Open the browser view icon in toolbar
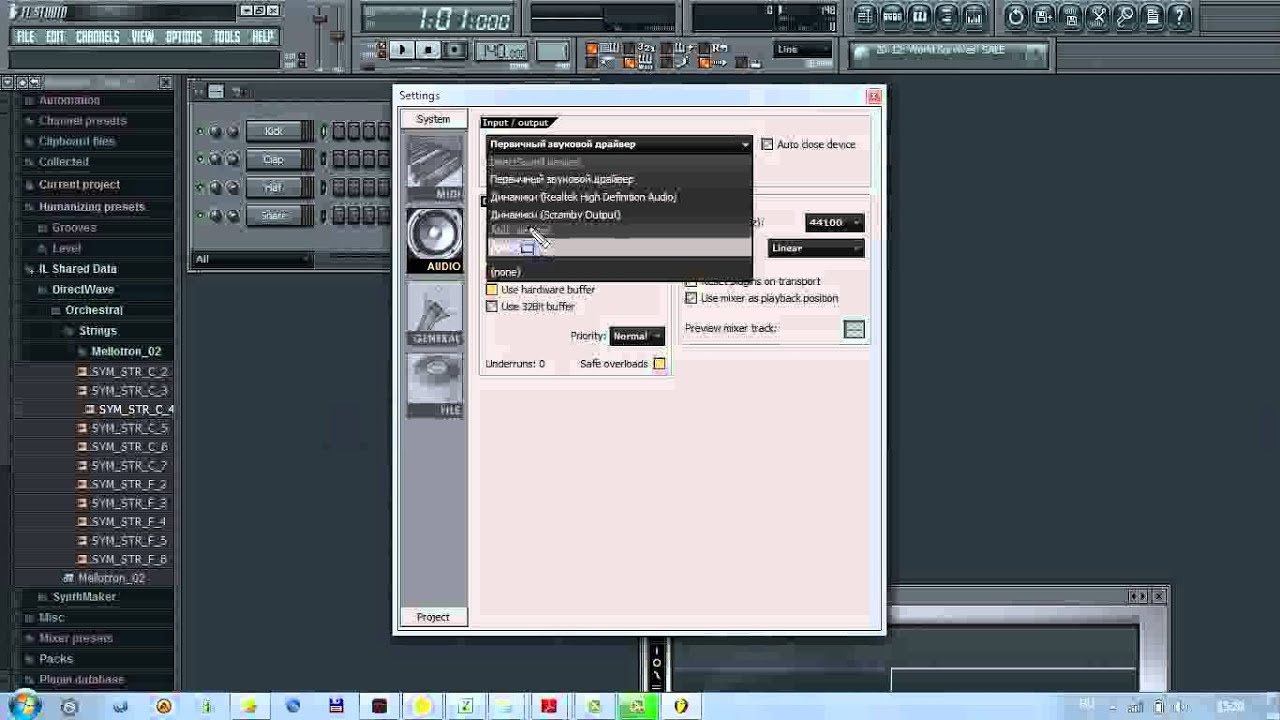The height and width of the screenshot is (720, 1280). tap(946, 16)
